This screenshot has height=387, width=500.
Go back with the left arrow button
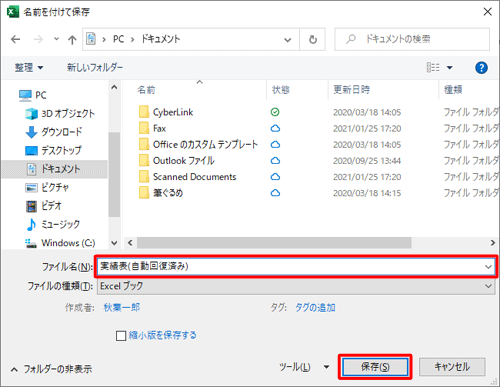tap(16, 40)
